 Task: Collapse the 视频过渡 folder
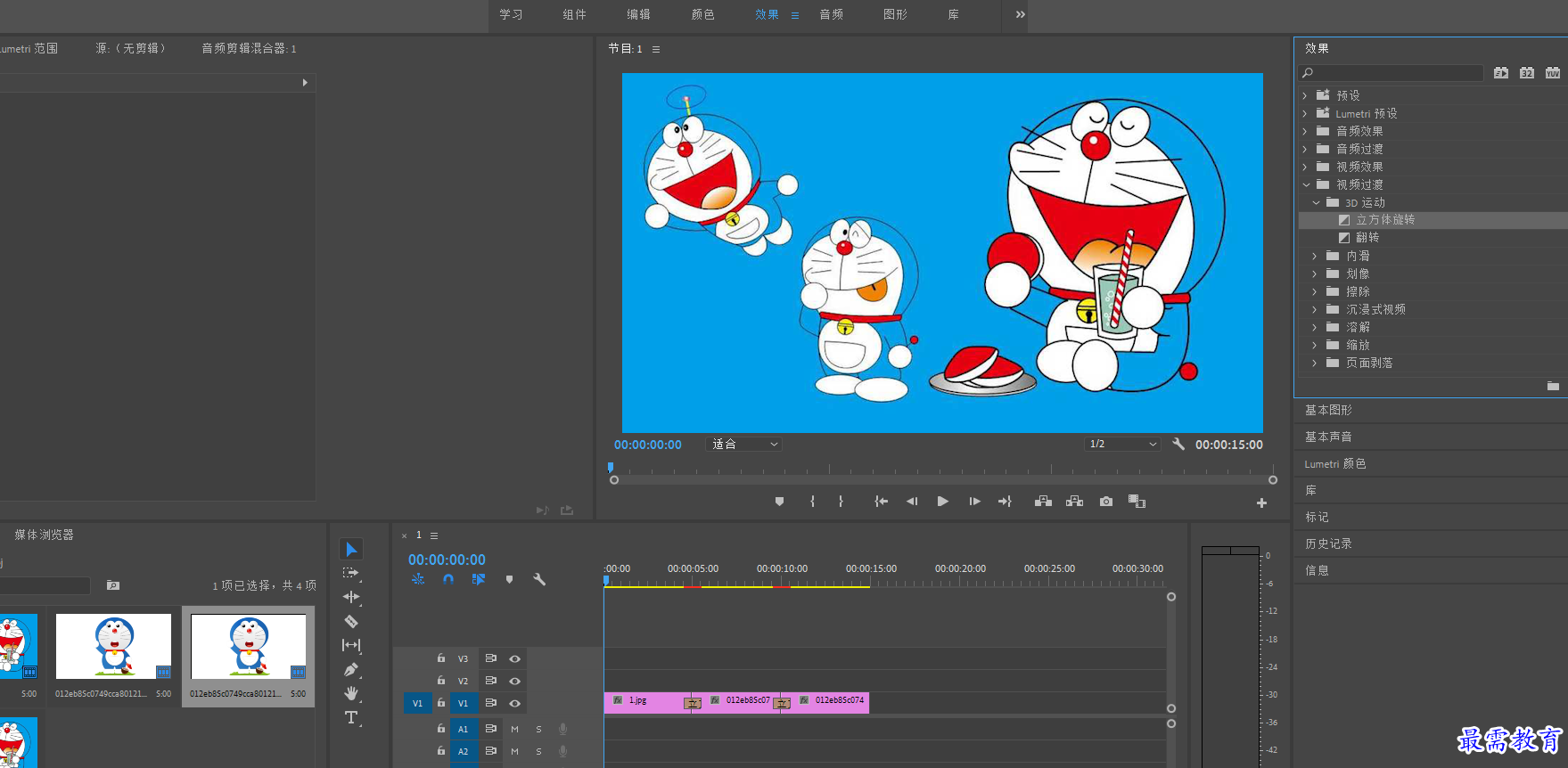1306,184
